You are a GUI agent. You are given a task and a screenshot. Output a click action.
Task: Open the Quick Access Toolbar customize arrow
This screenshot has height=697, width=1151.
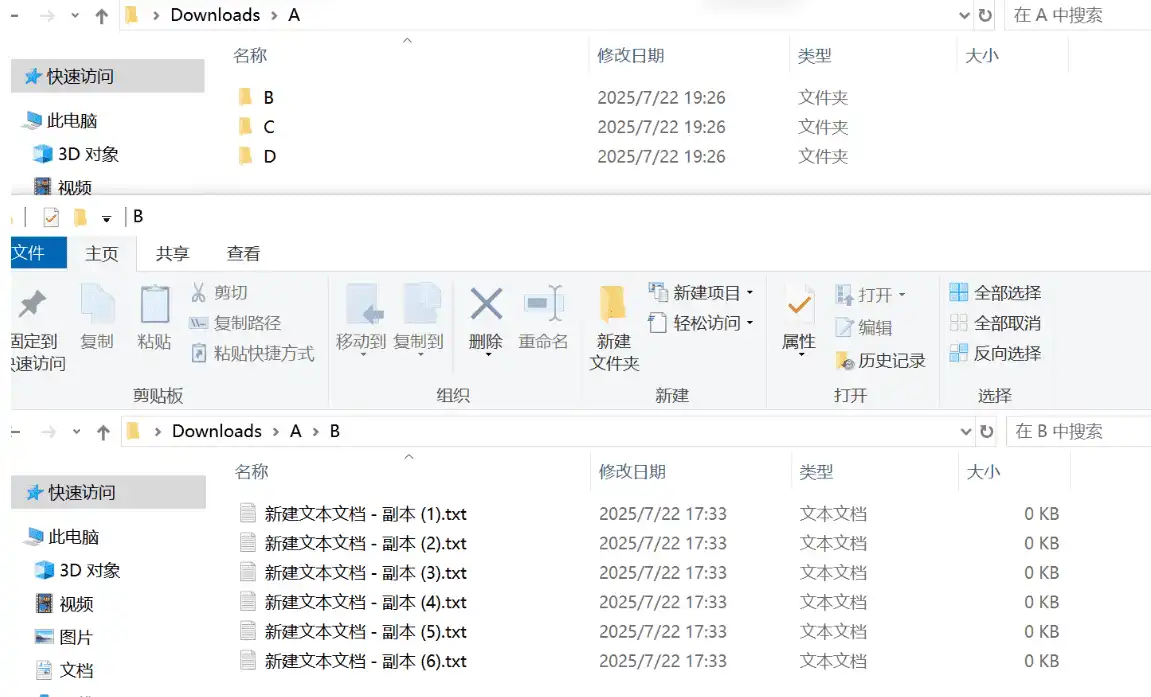coord(106,219)
